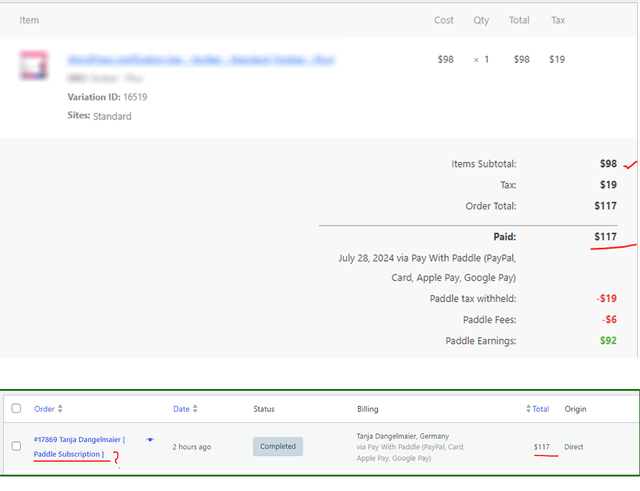Click the Origin column header
This screenshot has height=491, width=640.
click(576, 409)
